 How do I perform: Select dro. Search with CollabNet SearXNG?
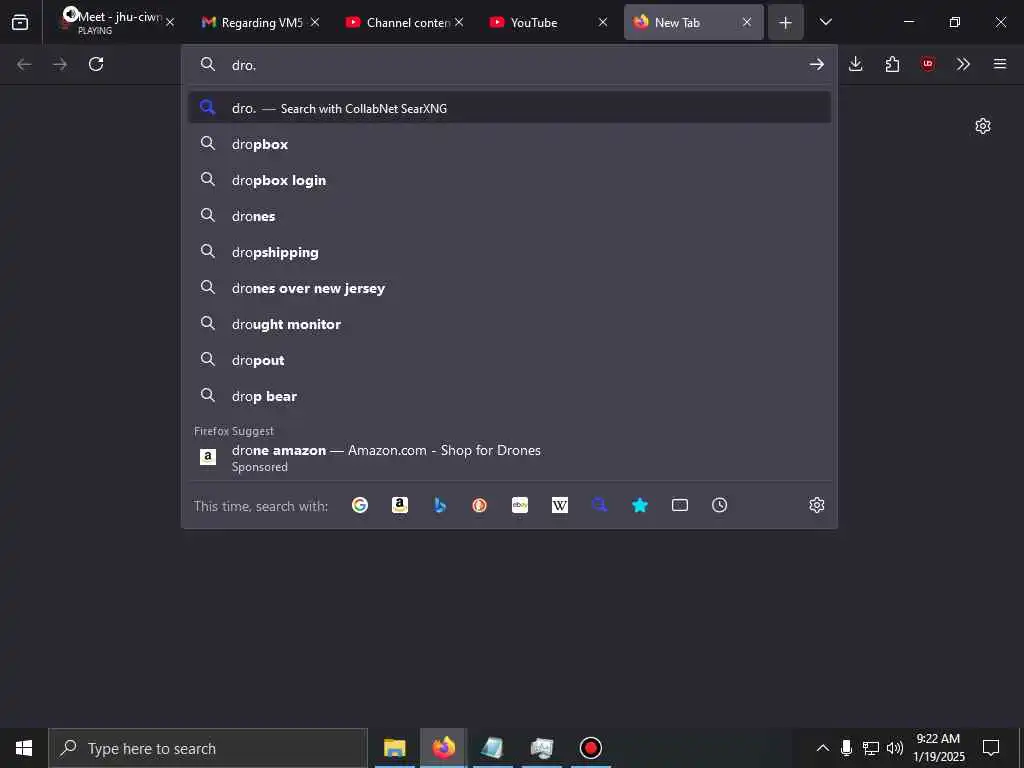(509, 108)
